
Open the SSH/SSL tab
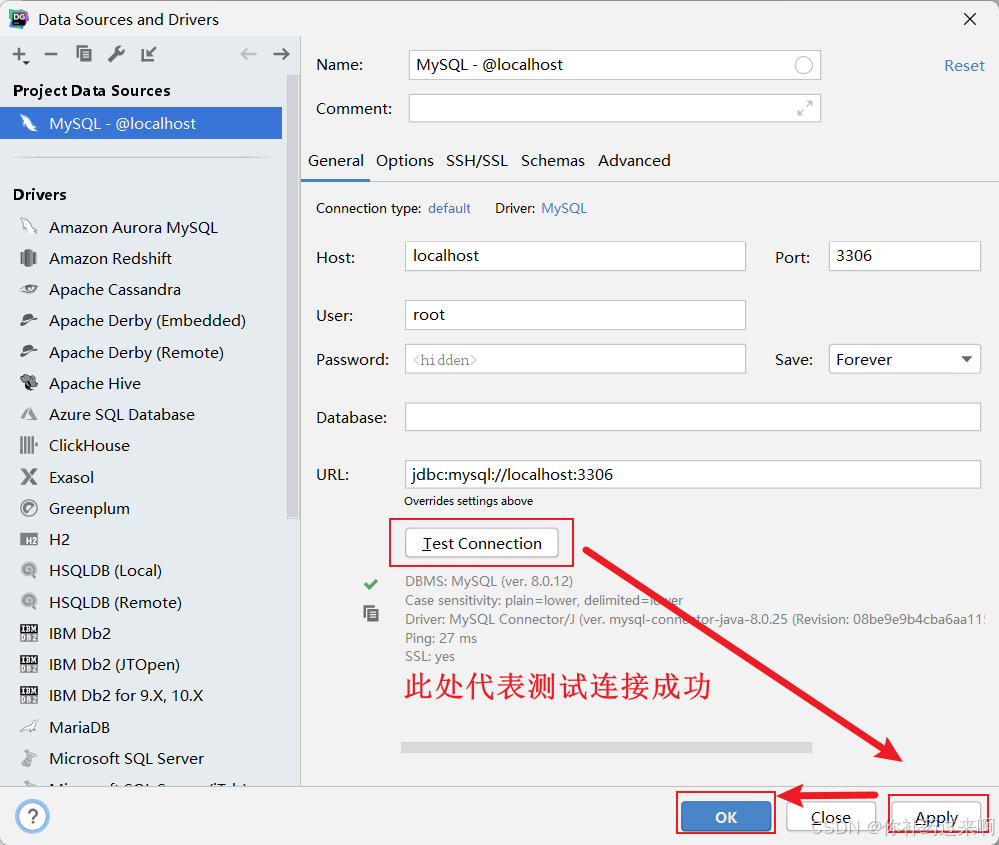pos(477,161)
